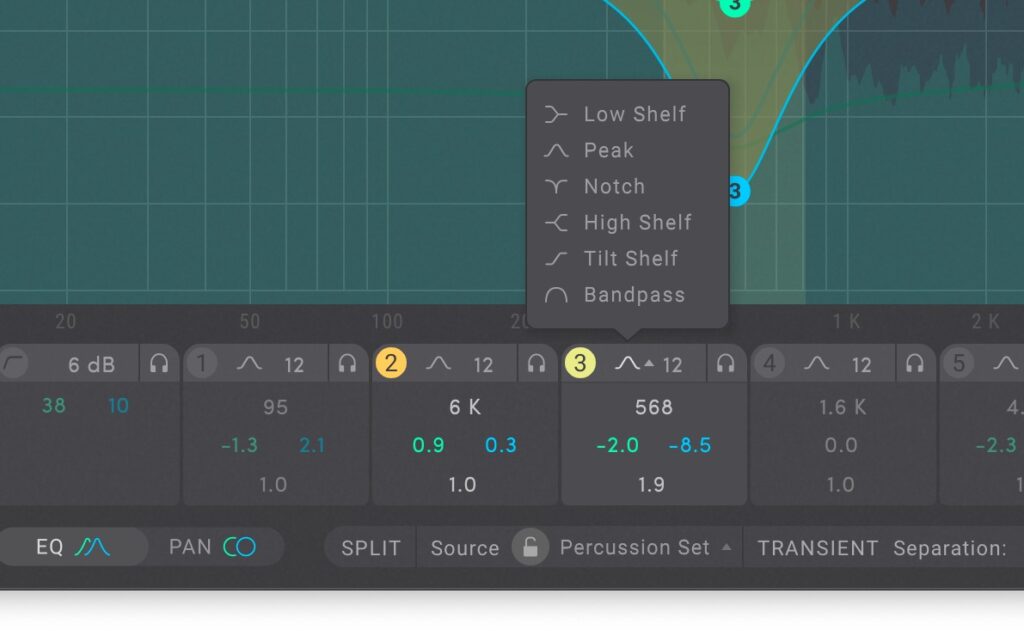1024x636 pixels.
Task: Solo band 3 with headphone icon
Action: (727, 364)
